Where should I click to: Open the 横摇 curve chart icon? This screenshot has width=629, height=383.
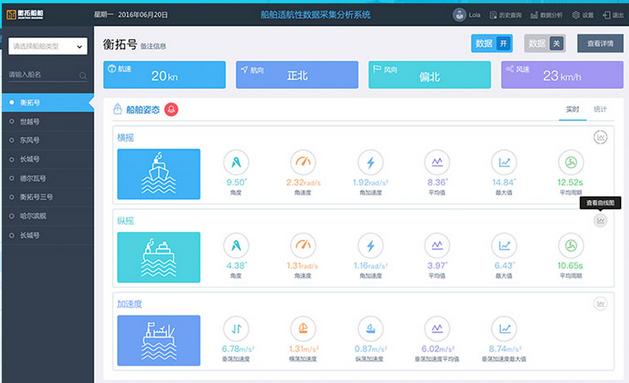[600, 138]
